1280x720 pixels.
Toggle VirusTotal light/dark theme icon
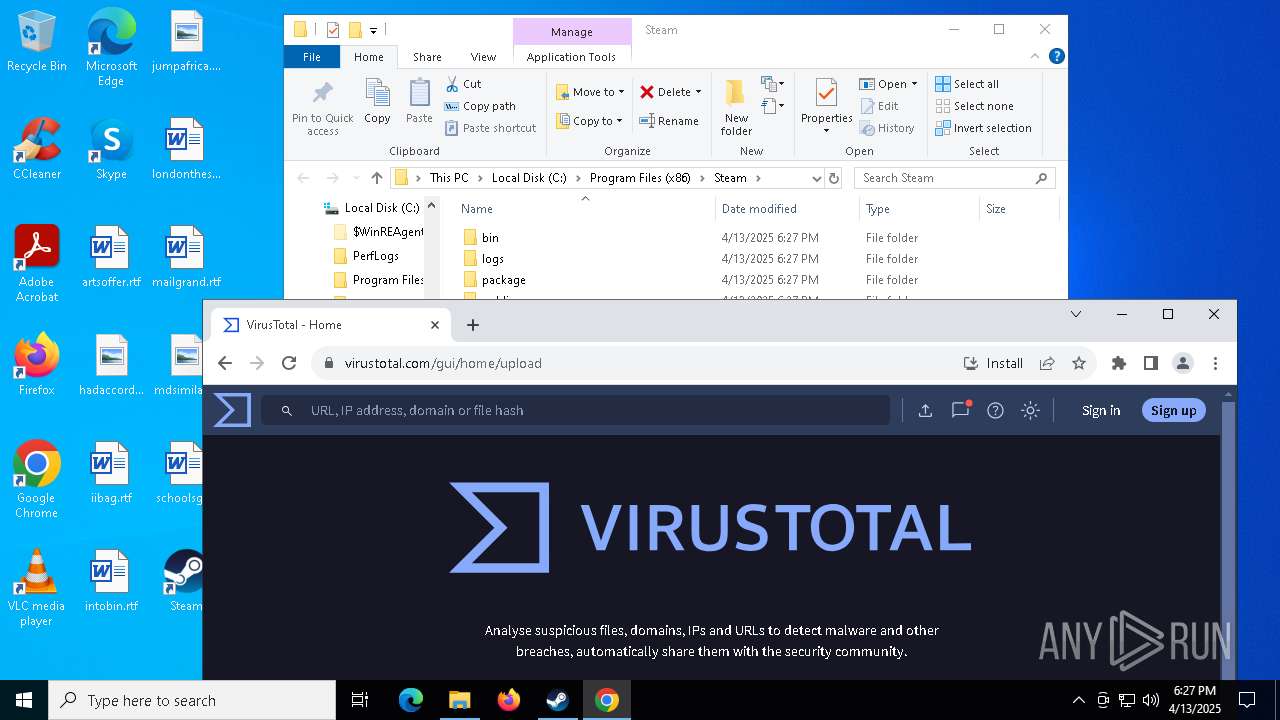[x=1030, y=410]
